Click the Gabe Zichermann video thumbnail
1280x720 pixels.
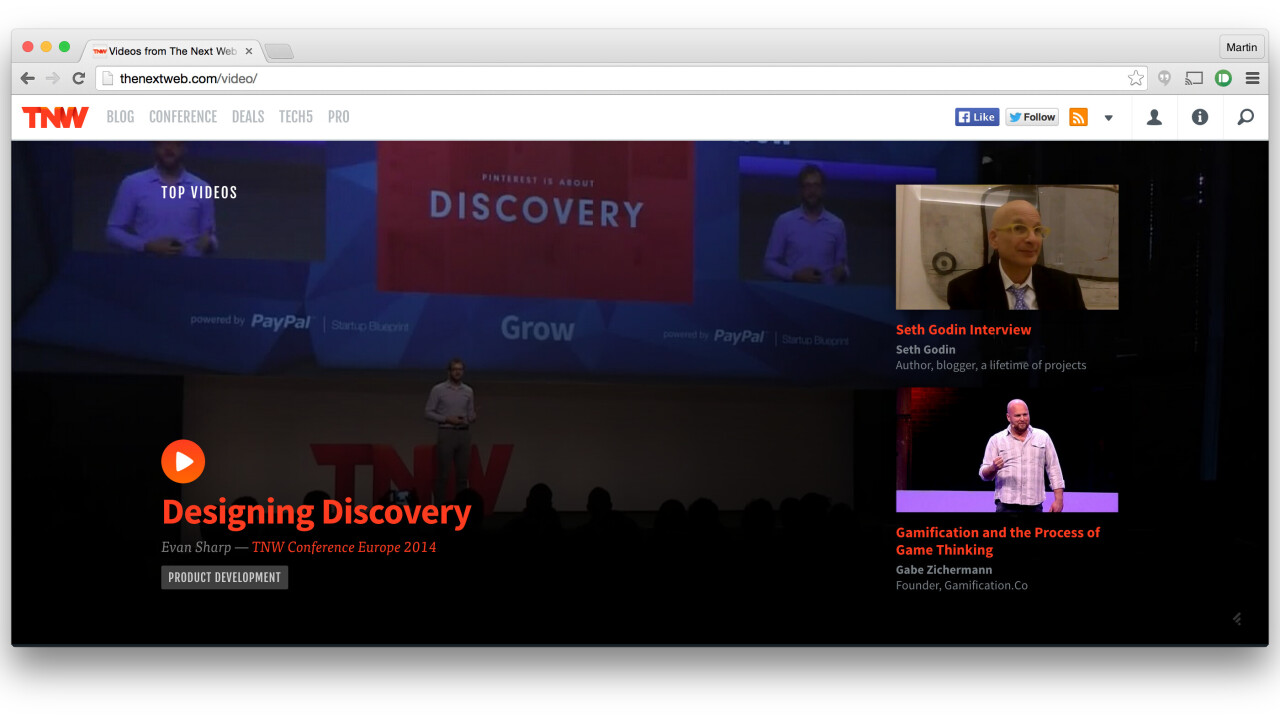click(x=1007, y=450)
